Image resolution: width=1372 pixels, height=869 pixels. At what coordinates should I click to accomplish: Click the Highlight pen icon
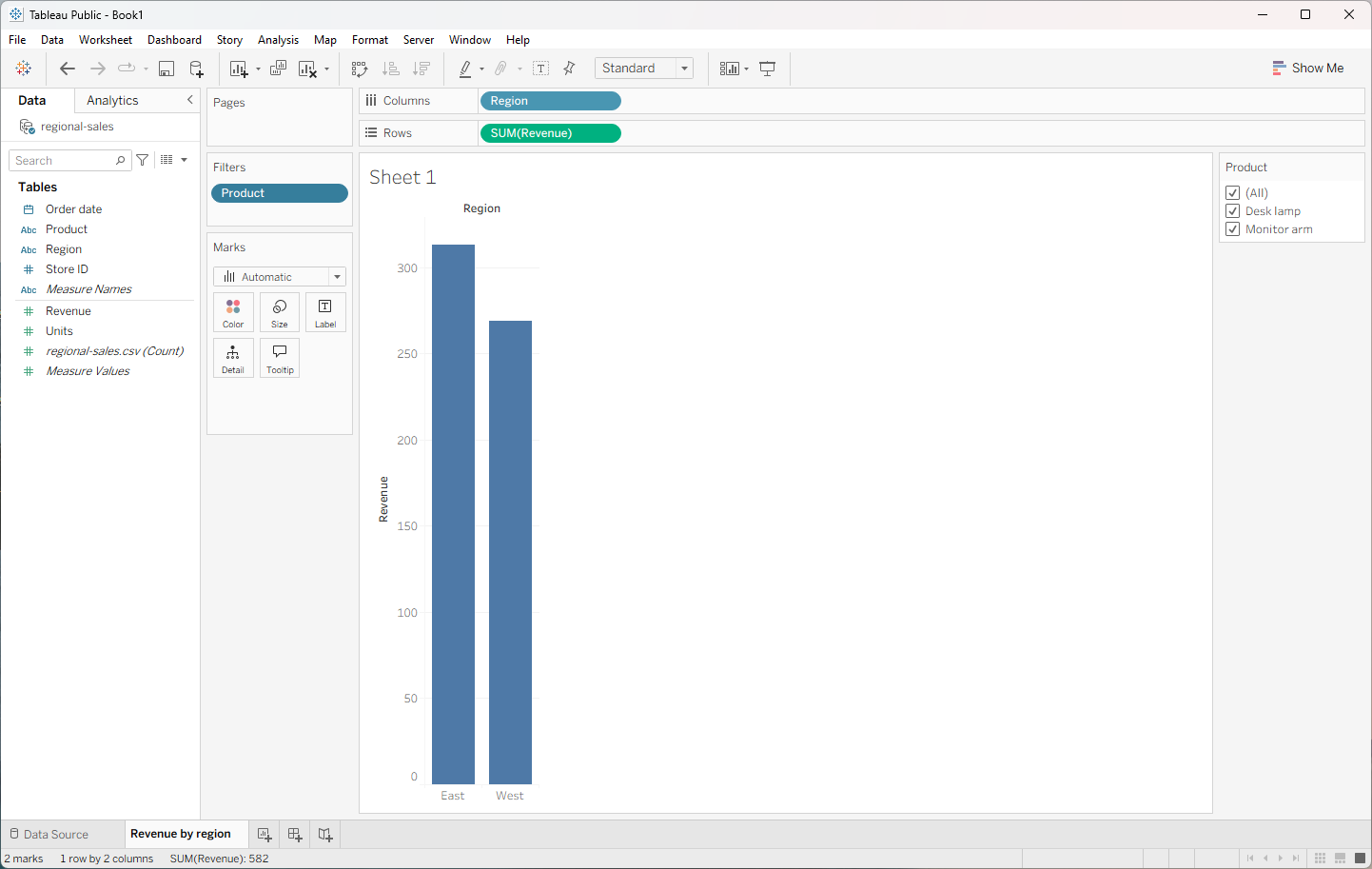coord(465,69)
